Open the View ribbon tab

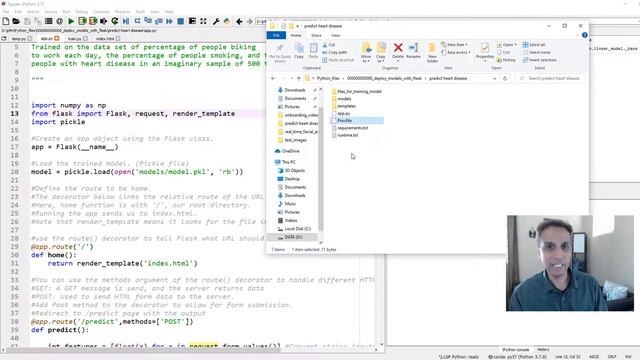[336, 36]
